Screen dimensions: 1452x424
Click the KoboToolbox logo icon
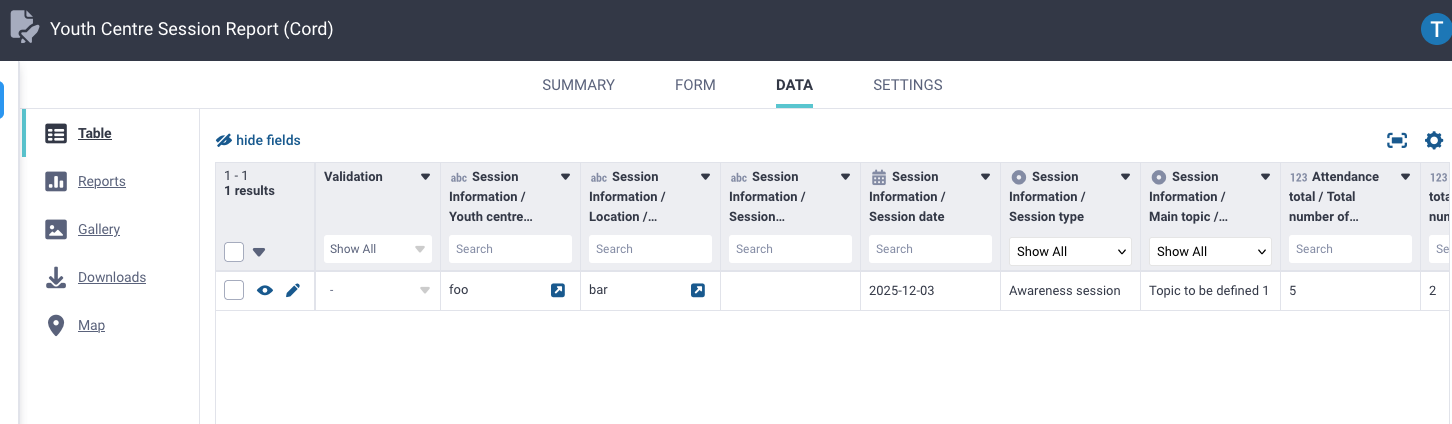[x=24, y=28]
